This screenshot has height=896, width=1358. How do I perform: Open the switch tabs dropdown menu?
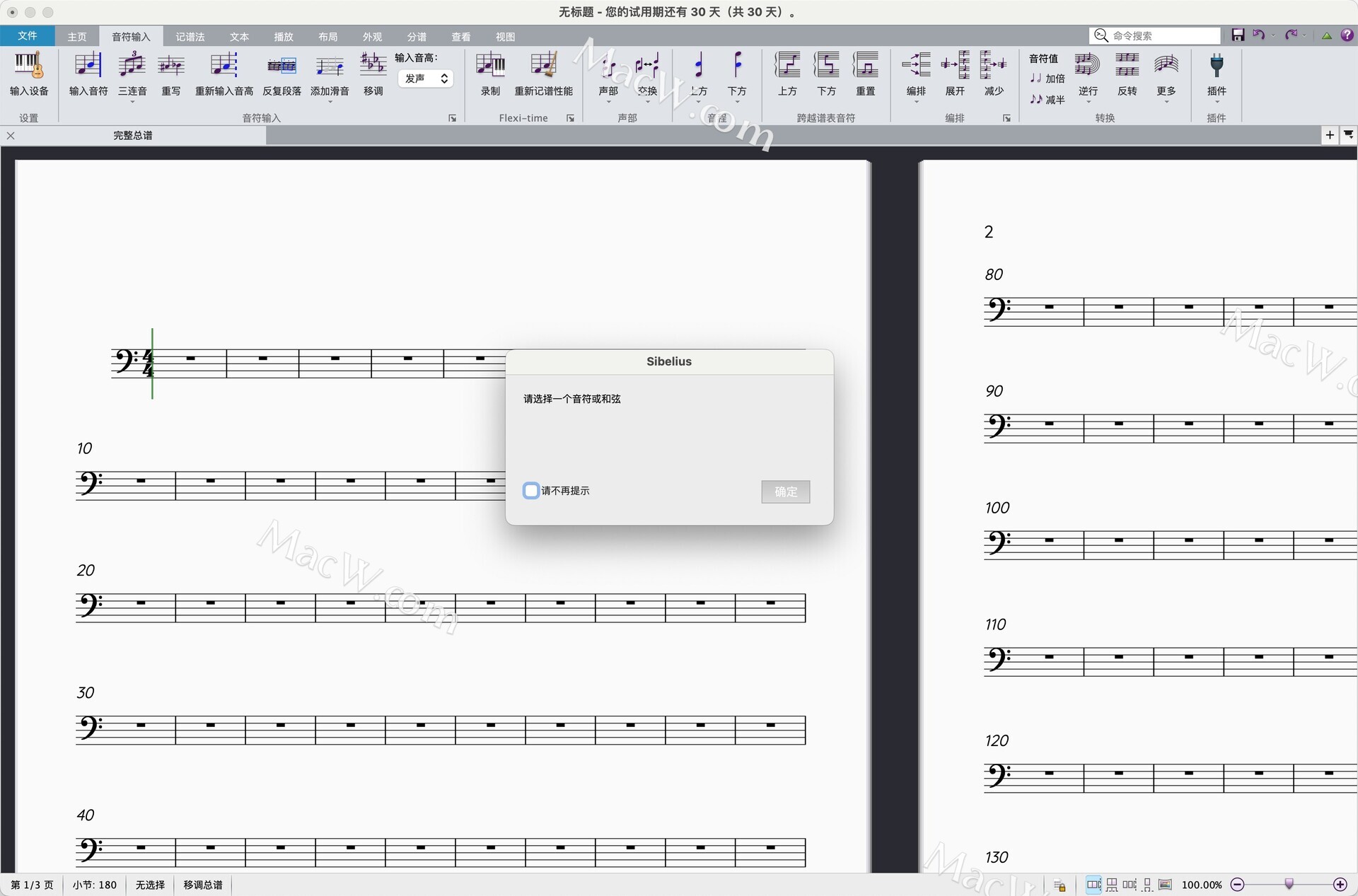tap(1349, 134)
